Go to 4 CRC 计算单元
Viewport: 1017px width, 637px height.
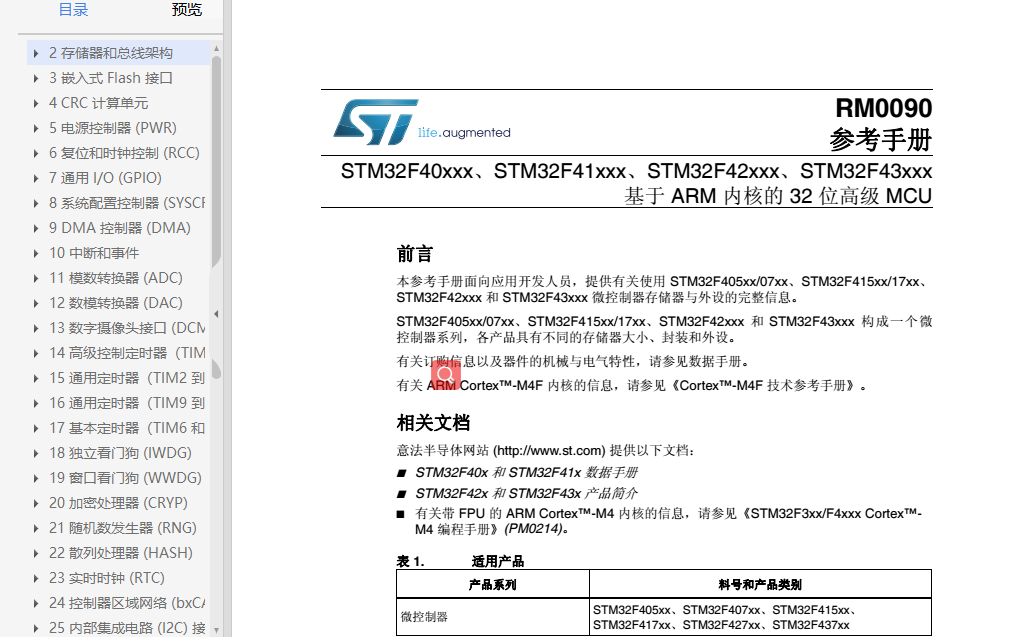pyautogui.click(x=99, y=103)
